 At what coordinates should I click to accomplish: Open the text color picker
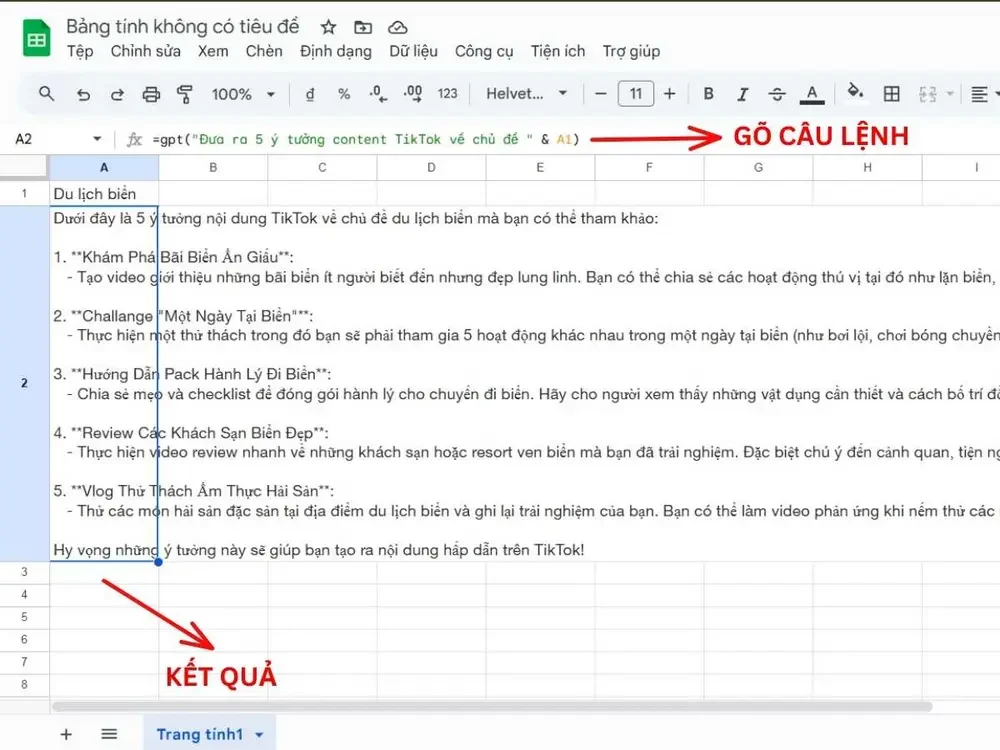(812, 94)
